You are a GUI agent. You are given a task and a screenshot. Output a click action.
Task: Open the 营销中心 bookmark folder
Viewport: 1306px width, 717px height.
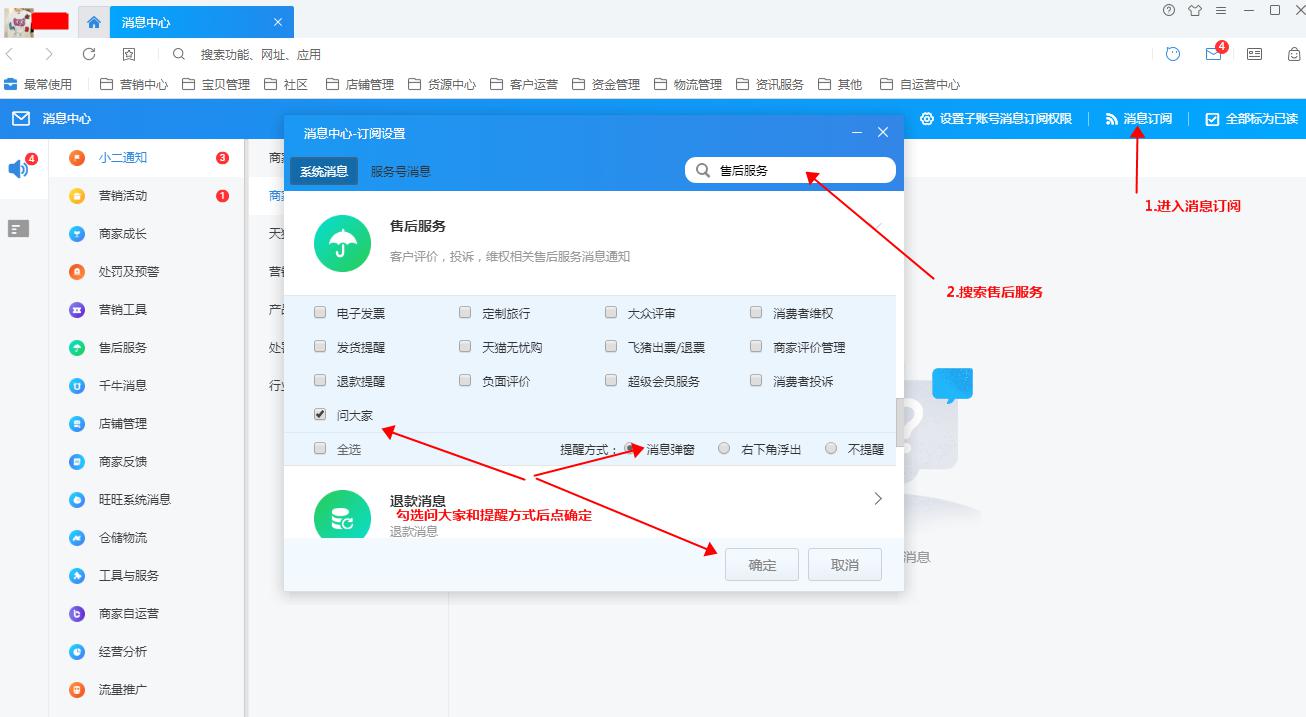pyautogui.click(x=134, y=84)
